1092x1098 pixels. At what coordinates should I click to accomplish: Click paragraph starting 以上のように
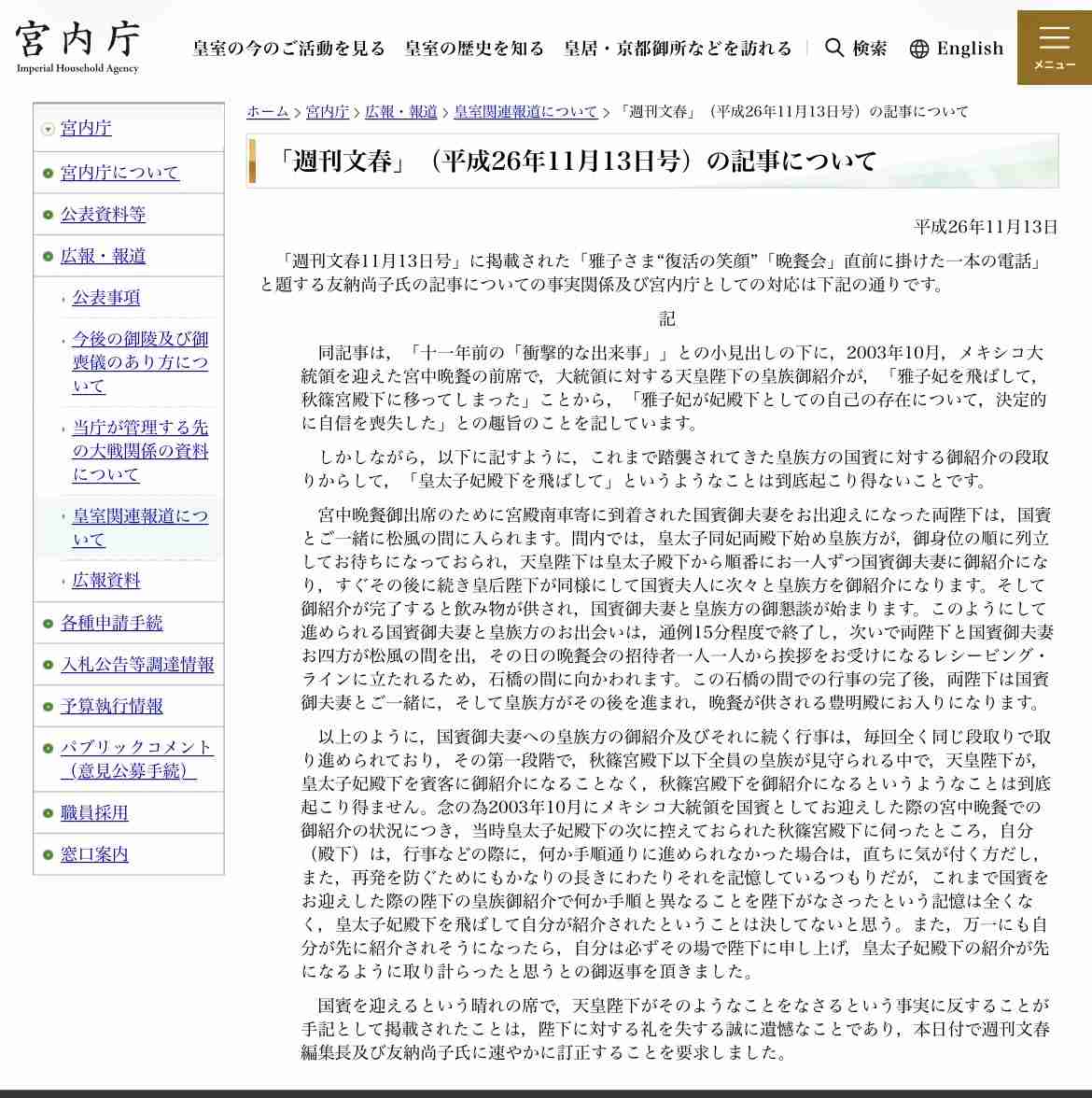(x=676, y=853)
